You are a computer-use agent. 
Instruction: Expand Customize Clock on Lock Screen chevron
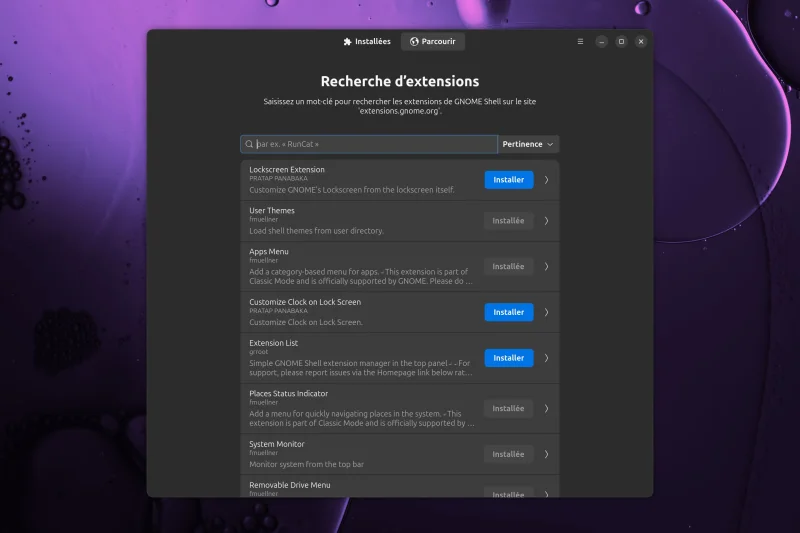click(x=546, y=312)
